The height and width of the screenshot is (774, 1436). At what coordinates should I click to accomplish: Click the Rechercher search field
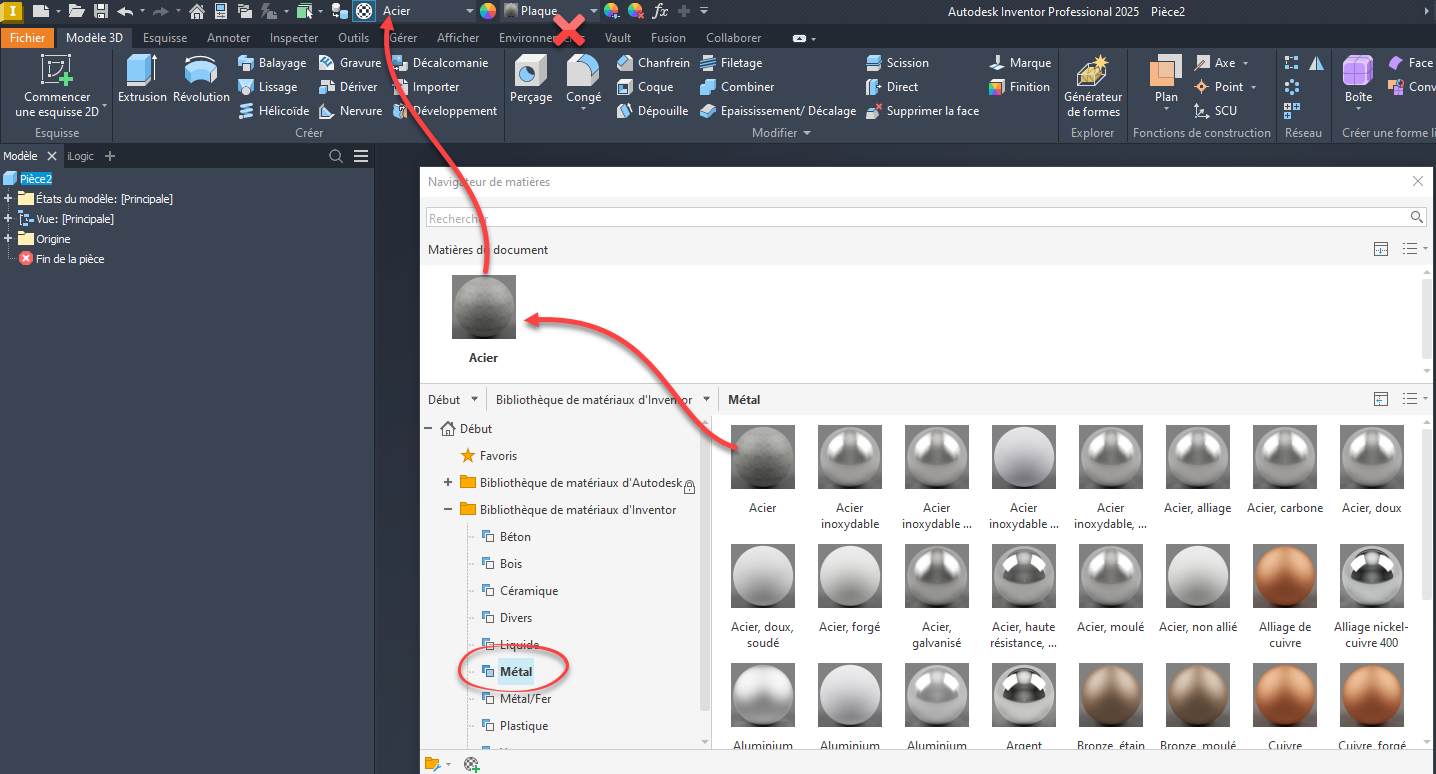coord(915,218)
